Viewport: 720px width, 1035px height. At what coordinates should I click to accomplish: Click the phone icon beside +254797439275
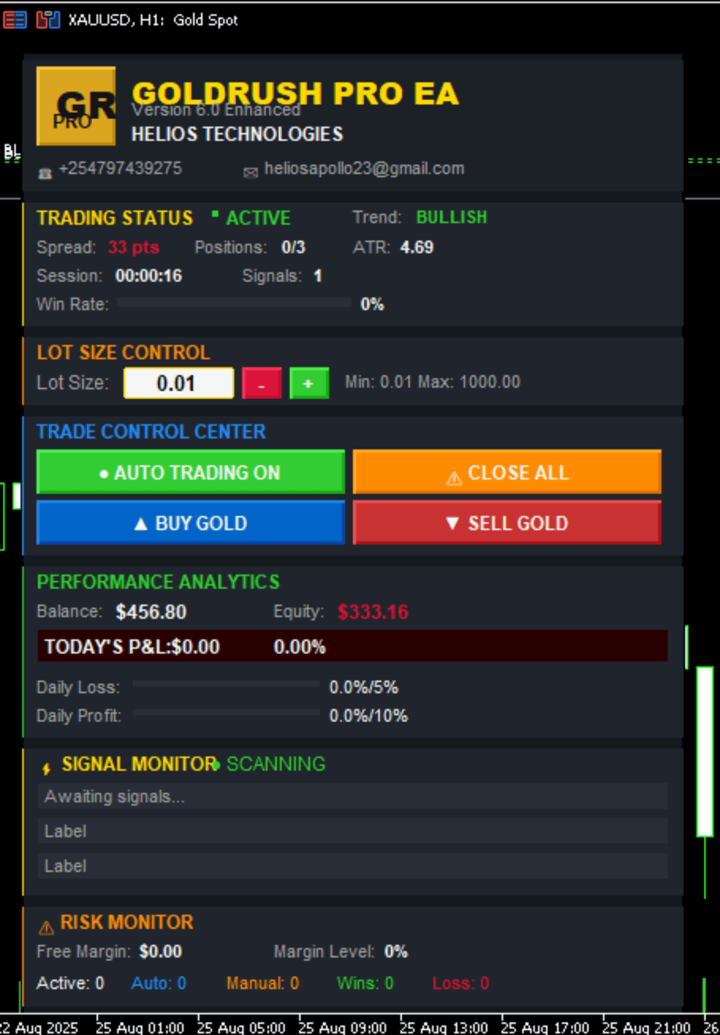click(x=45, y=173)
